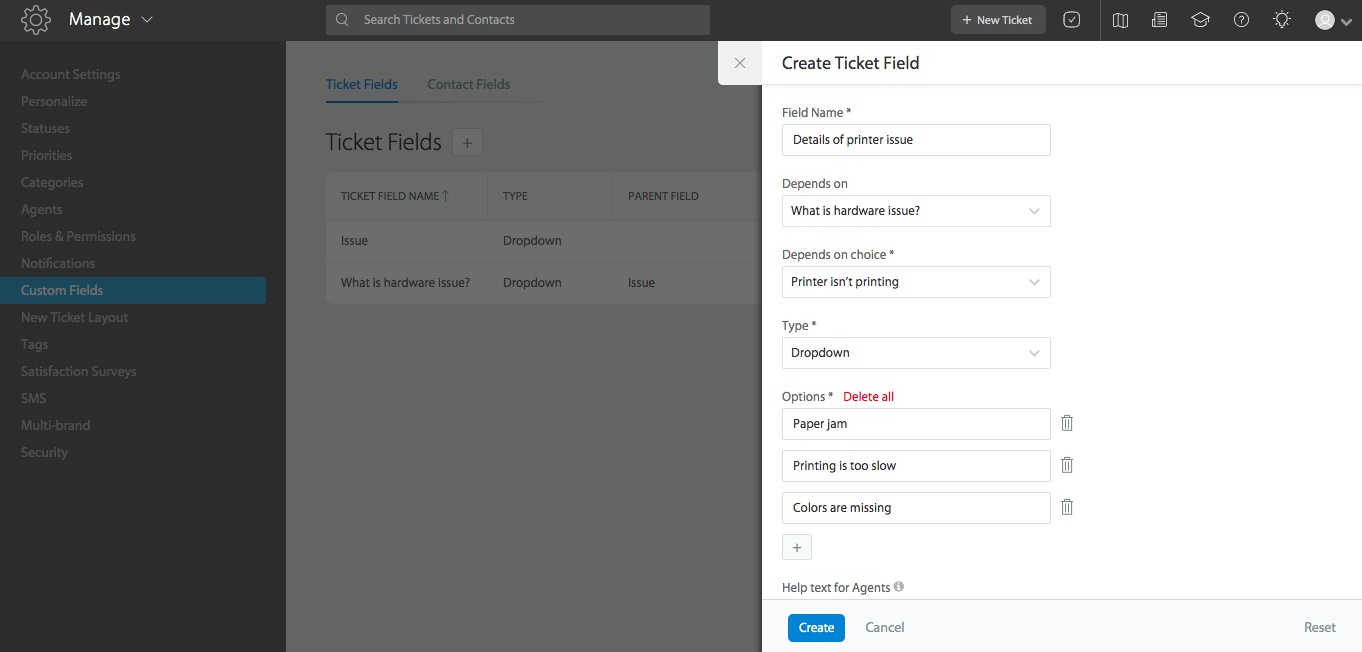Image resolution: width=1362 pixels, height=652 pixels.
Task: Delete the Colors are missing option via trash icon
Action: pos(1066,507)
